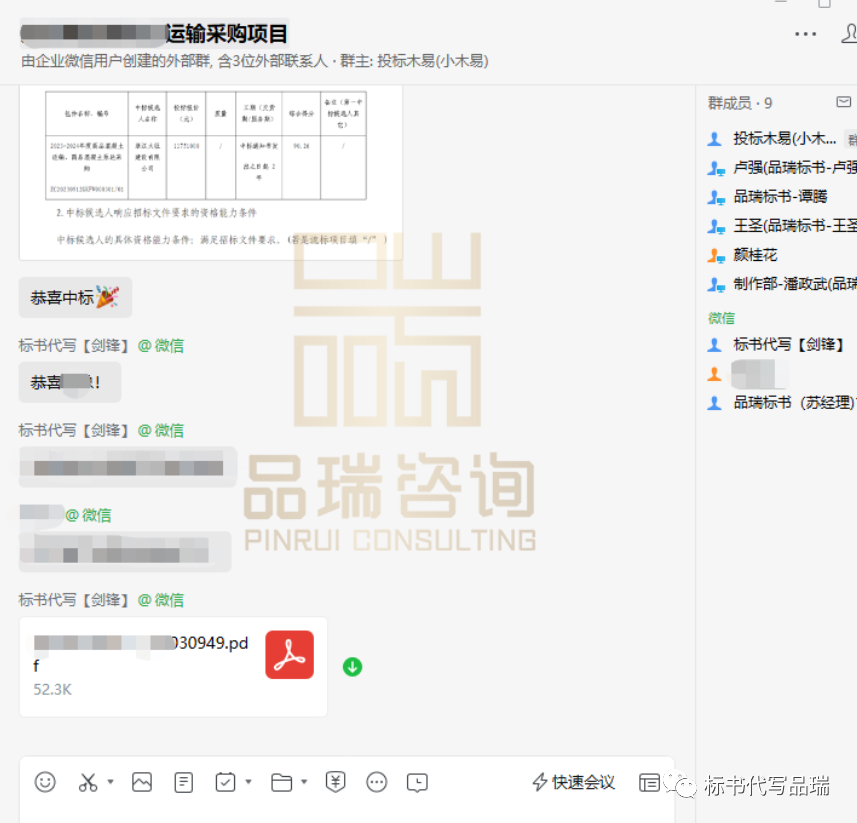Image resolution: width=857 pixels, height=823 pixels.
Task: Open more tools via the ellipsis icon
Action: tap(375, 782)
